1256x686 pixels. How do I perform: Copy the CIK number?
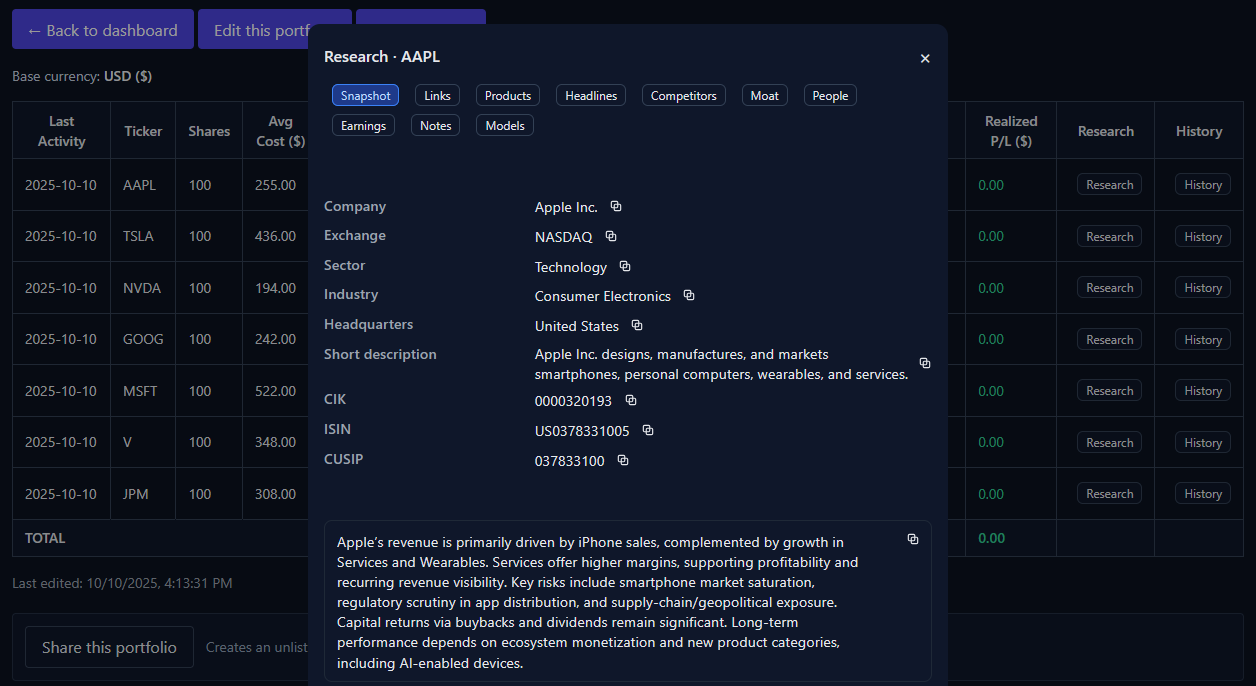[630, 398]
